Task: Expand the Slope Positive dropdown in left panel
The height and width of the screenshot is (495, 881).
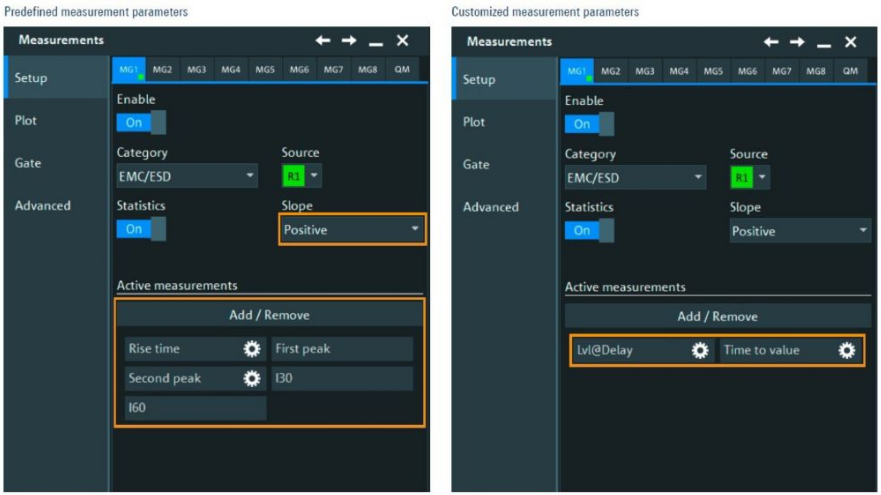Action: coord(352,230)
